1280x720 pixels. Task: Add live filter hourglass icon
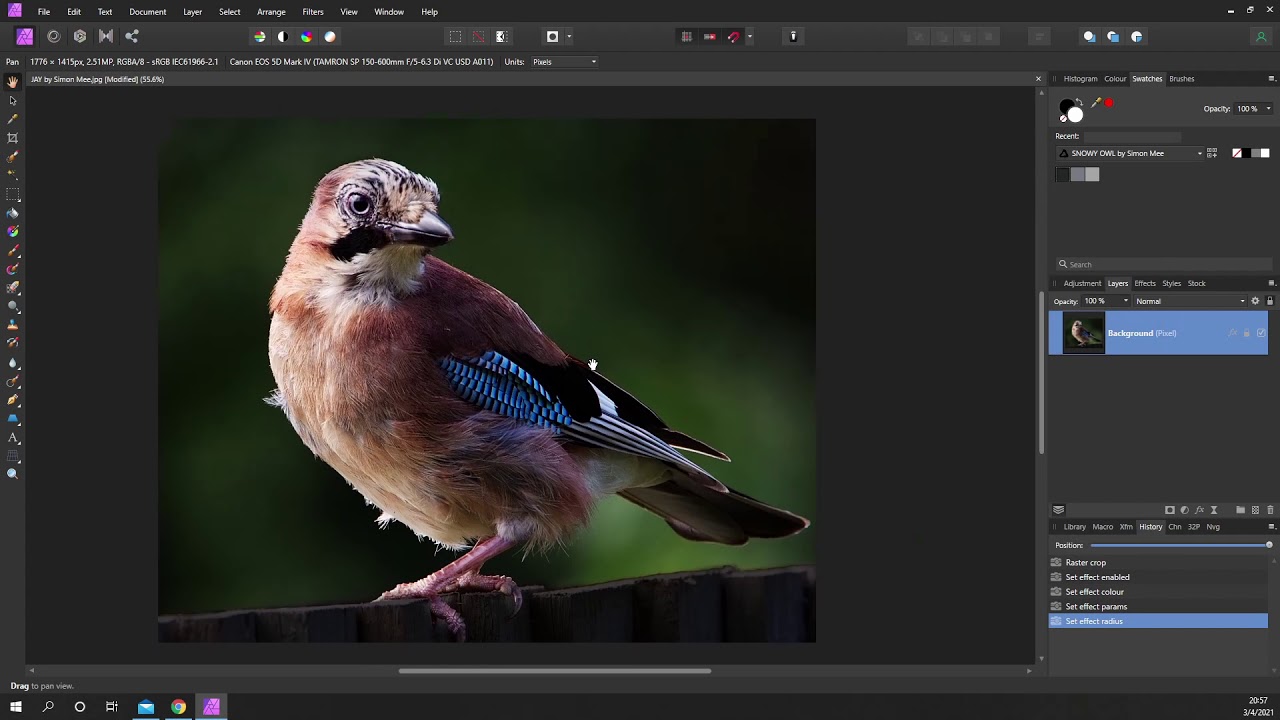(x=1214, y=510)
